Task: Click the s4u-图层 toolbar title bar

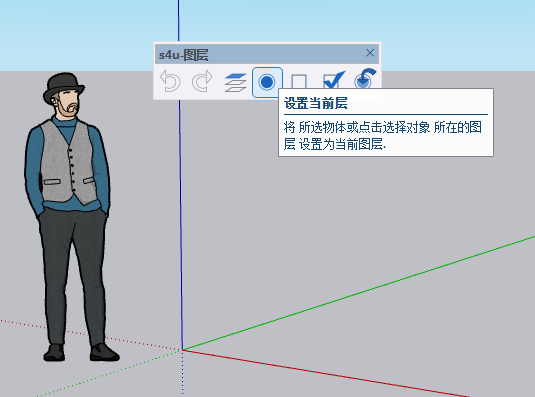Action: (267, 54)
